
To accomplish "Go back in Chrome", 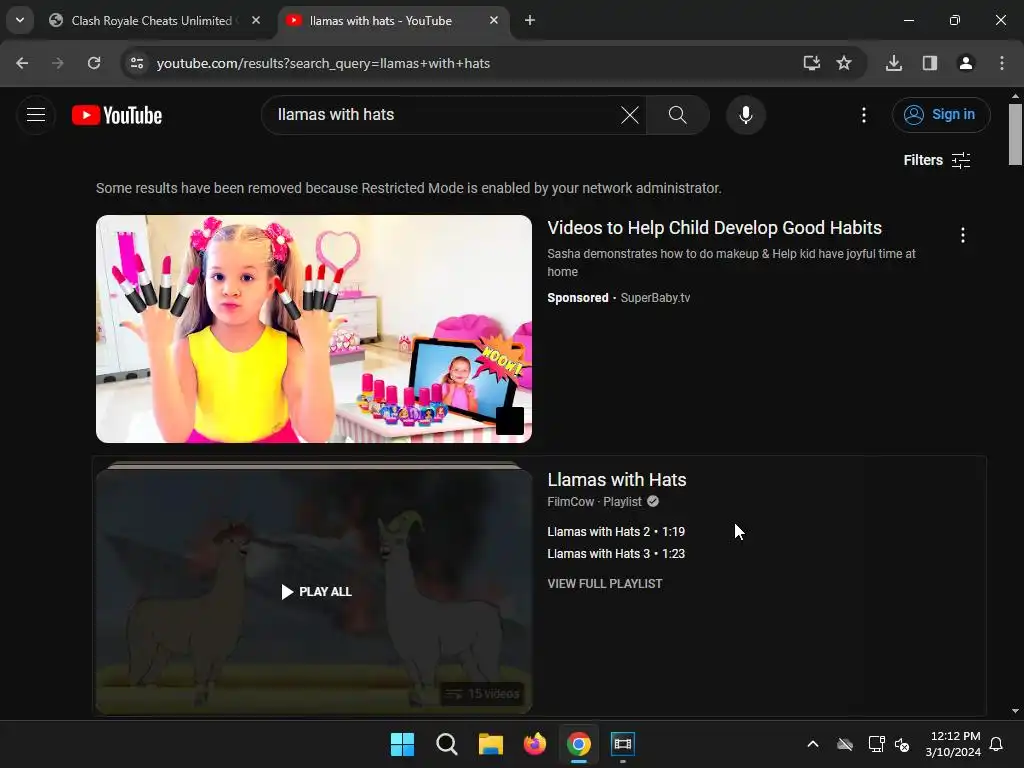I will click(22, 63).
